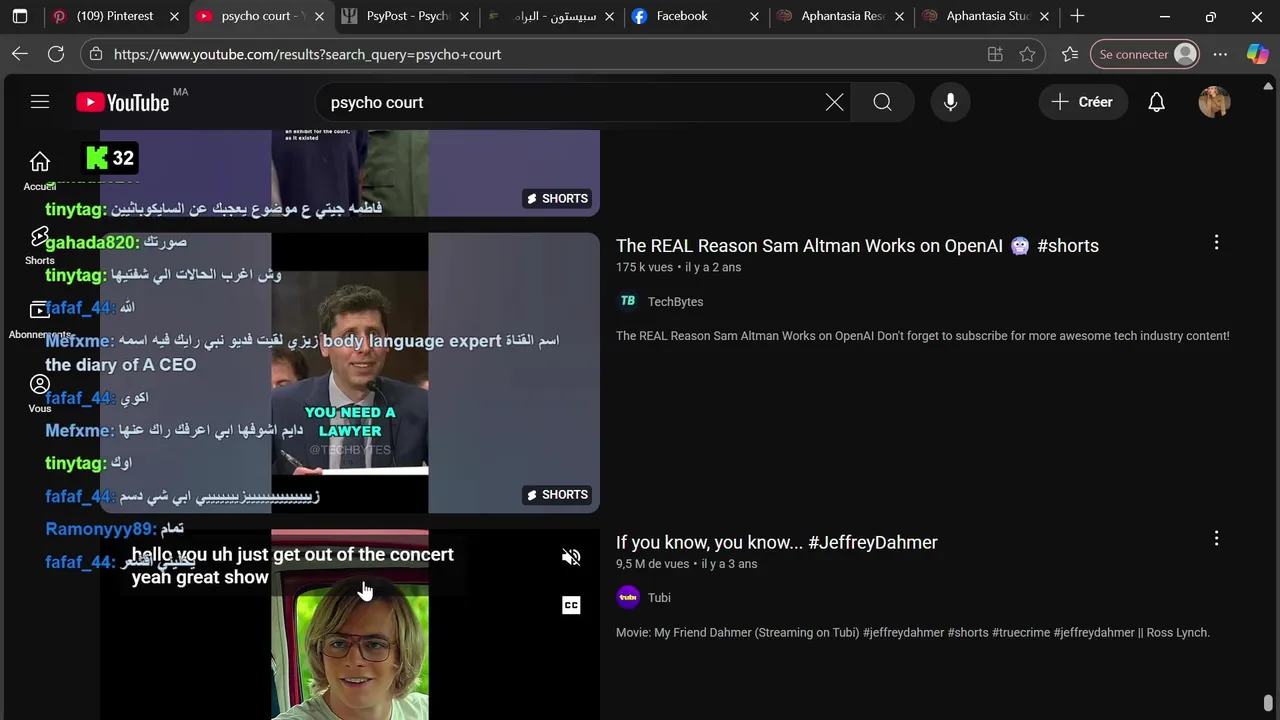Toggle captions on the previewing video

[x=571, y=605]
